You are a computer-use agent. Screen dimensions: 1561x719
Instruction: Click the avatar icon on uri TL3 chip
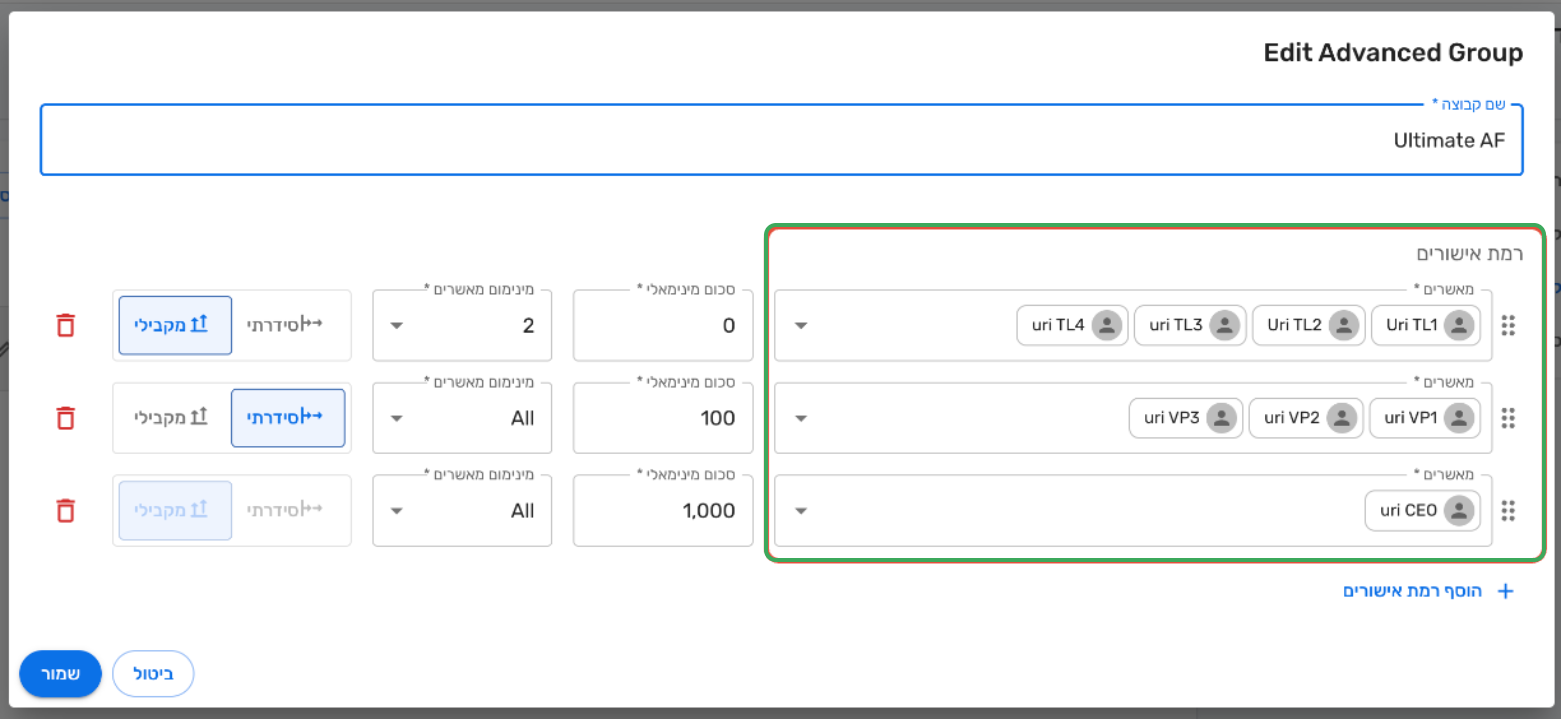[x=1226, y=325]
